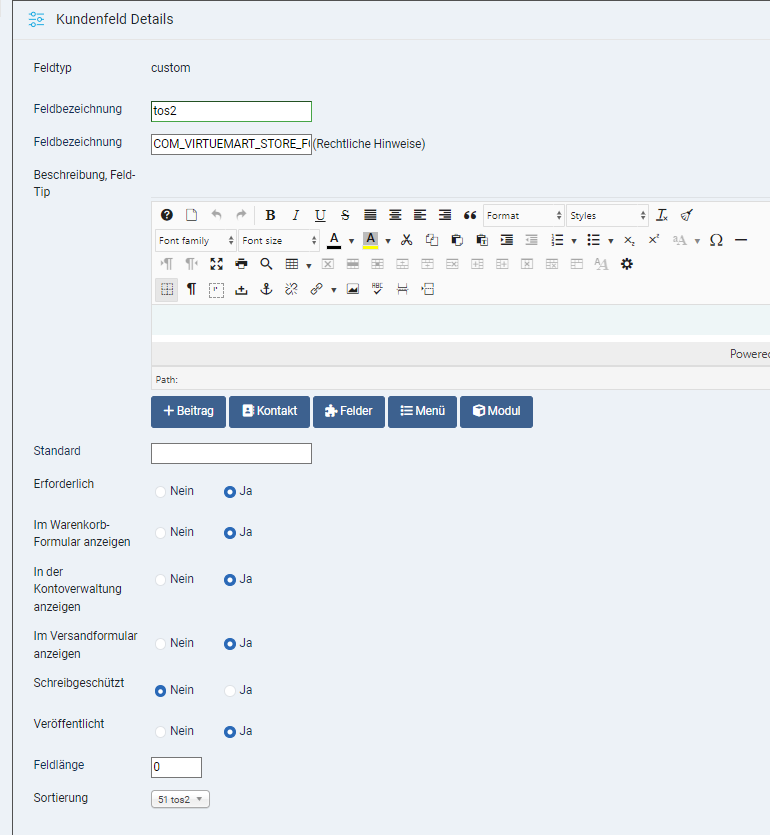Open the editor help icon
The width and height of the screenshot is (770, 835).
167,215
